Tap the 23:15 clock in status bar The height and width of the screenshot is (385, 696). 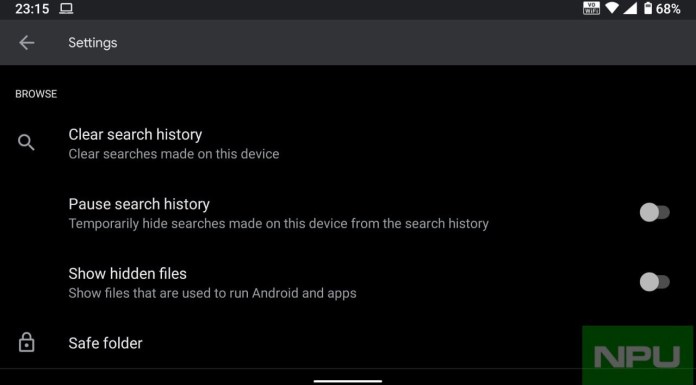coord(32,8)
